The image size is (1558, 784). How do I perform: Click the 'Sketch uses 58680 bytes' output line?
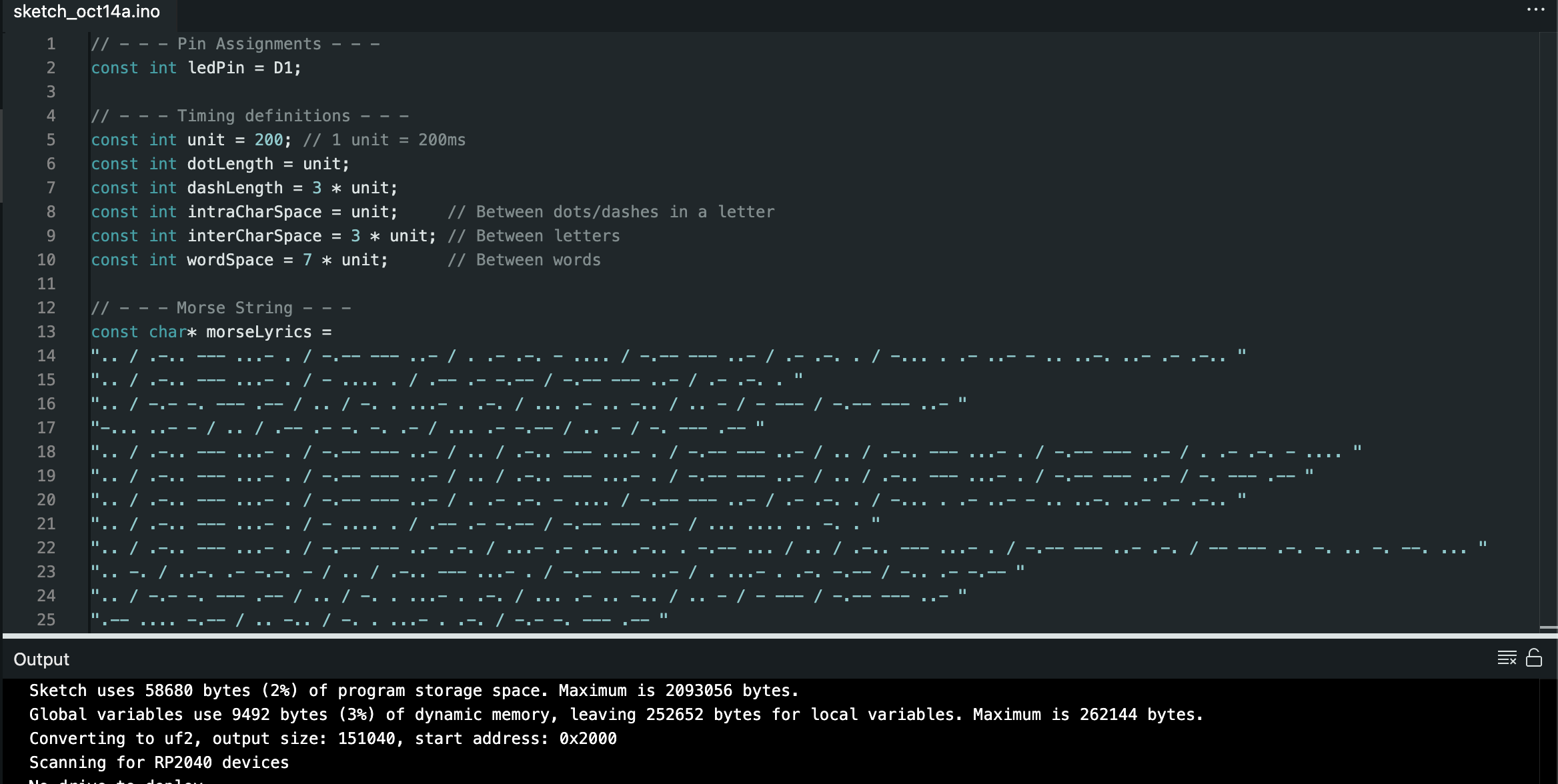tap(414, 691)
